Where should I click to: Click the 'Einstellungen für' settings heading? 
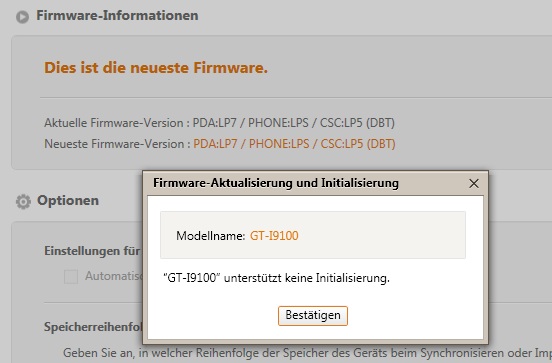(92, 251)
